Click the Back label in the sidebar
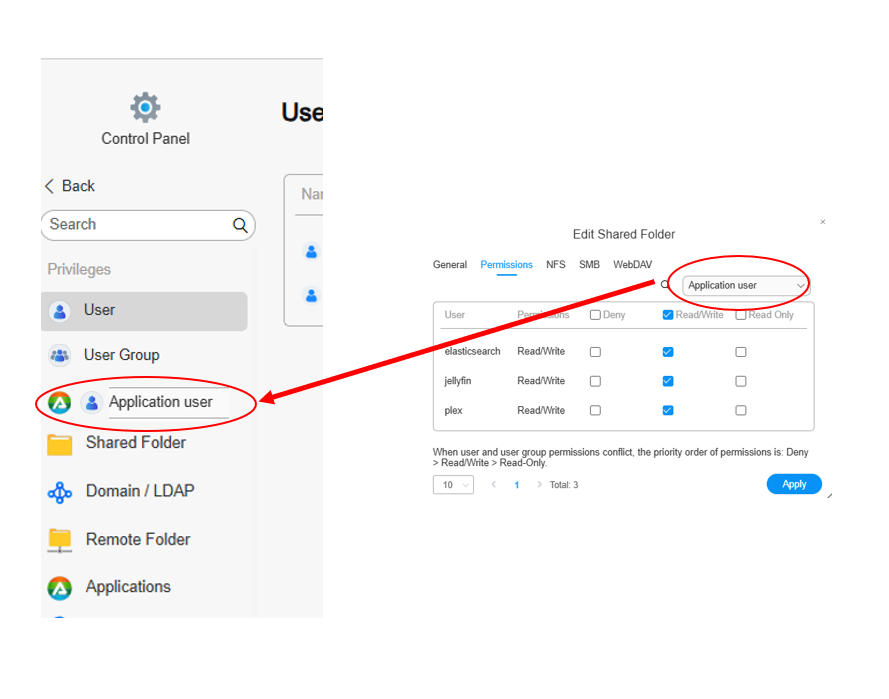 pos(78,186)
